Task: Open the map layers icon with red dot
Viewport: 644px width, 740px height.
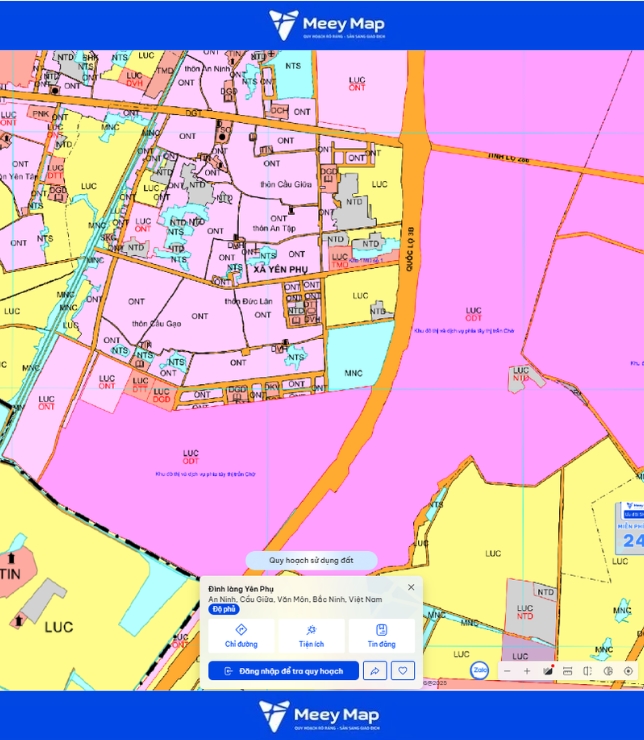Action: point(548,671)
